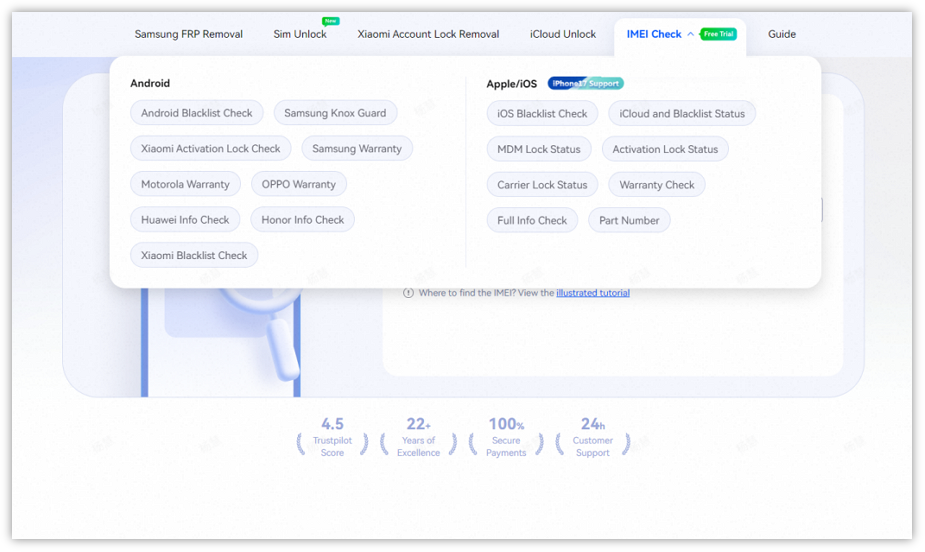Screen dimensions: 925x552
Task: Select Samsung Knox Guard
Action: click(x=335, y=113)
